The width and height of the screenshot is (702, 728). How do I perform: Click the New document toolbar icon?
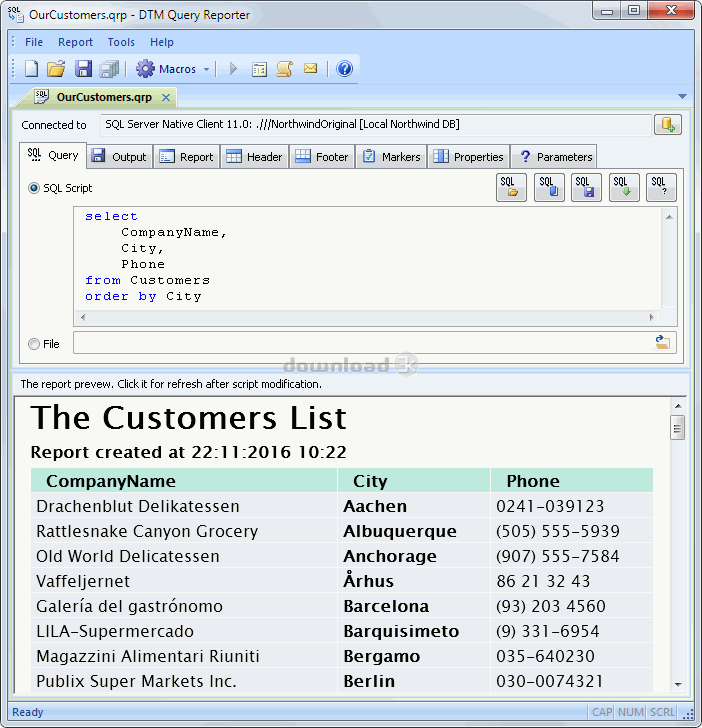click(x=31, y=69)
